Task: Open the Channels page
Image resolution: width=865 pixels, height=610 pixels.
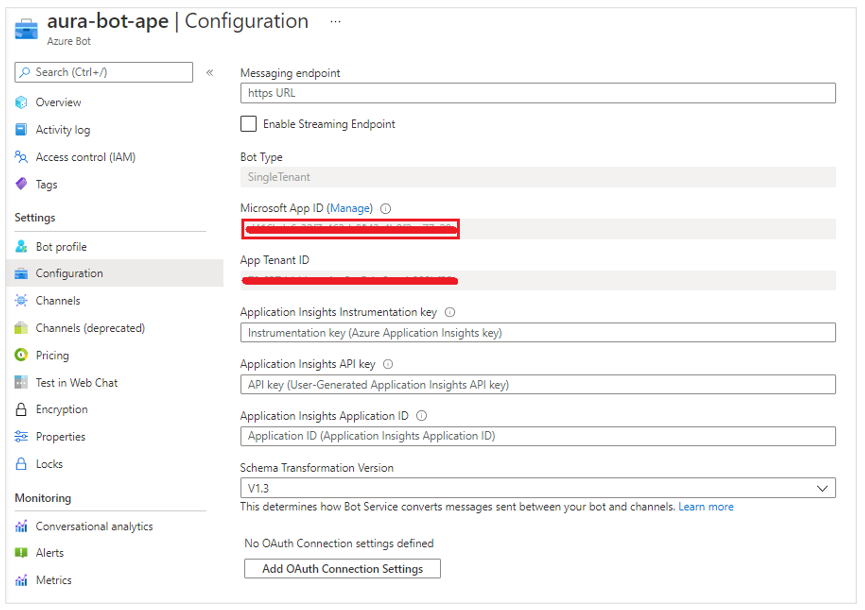Action: point(58,301)
